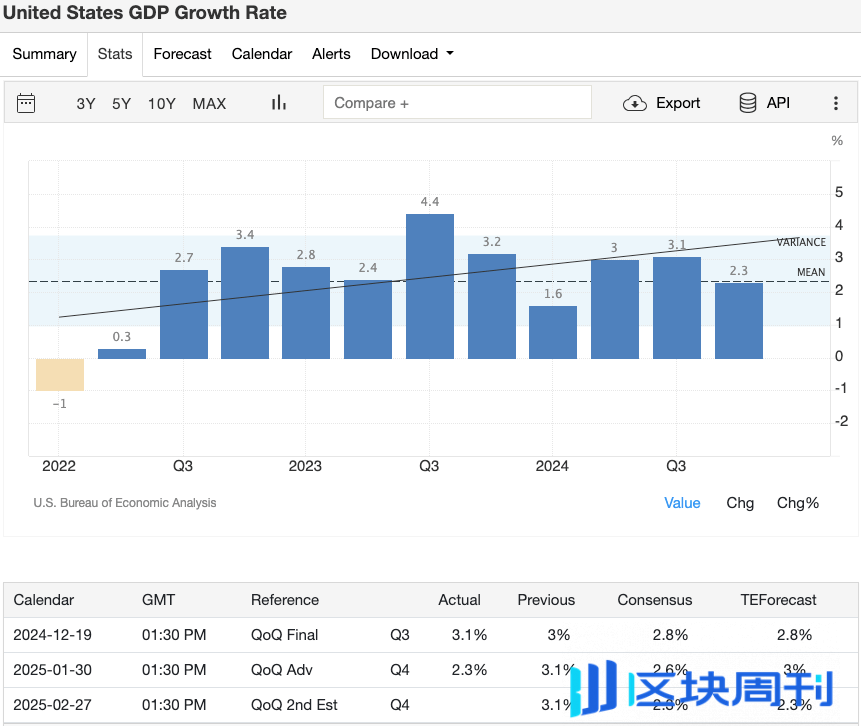Switch to the Summary tab
Screen dimensions: 861x726
coord(44,54)
